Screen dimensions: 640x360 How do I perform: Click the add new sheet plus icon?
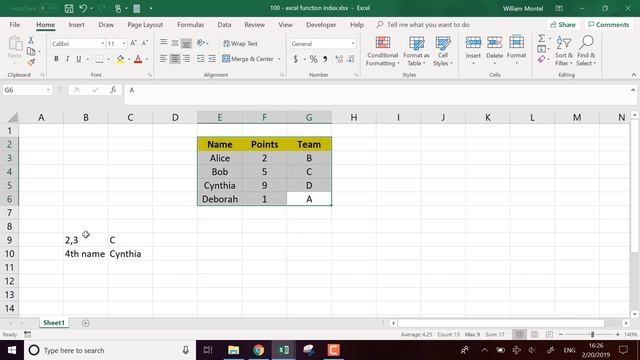tap(85, 323)
